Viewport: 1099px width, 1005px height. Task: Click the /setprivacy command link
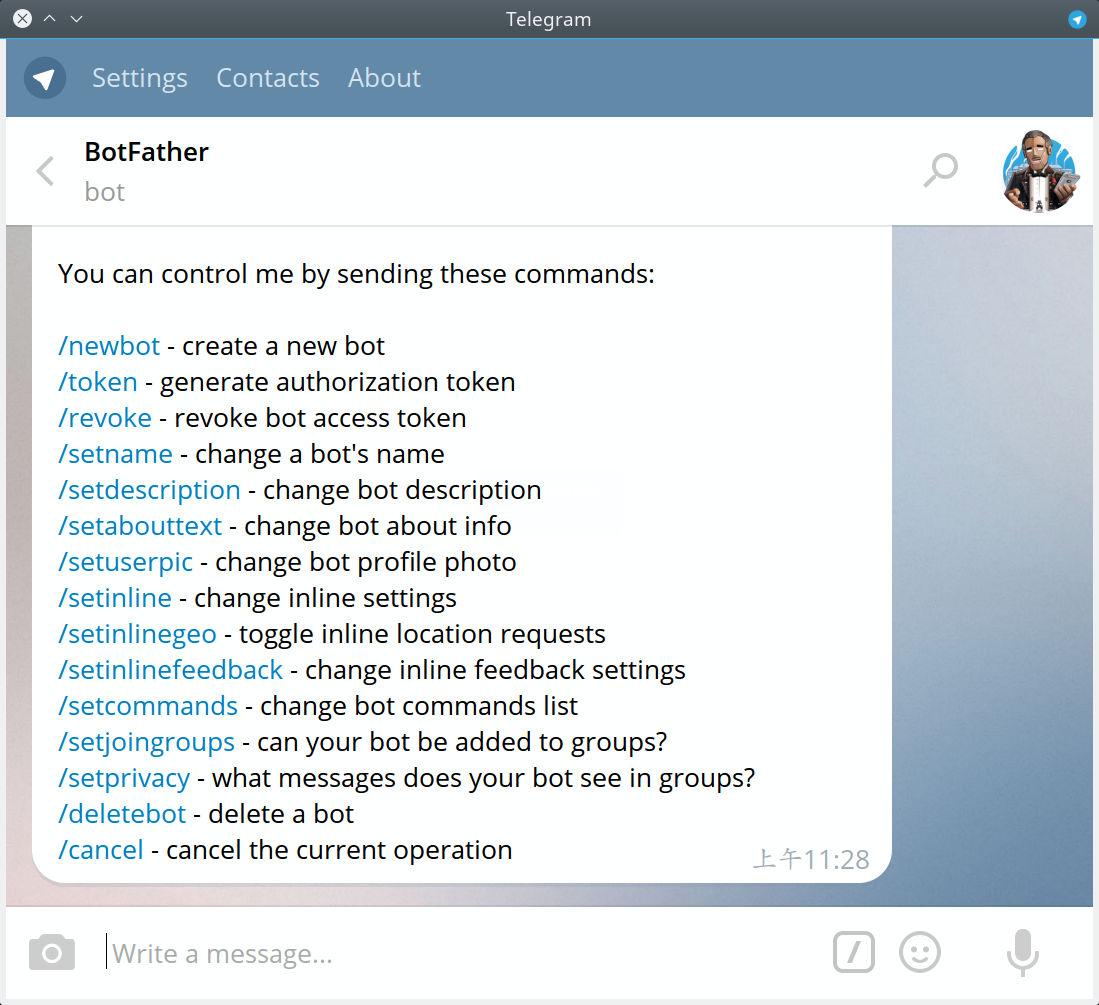pyautogui.click(x=124, y=778)
